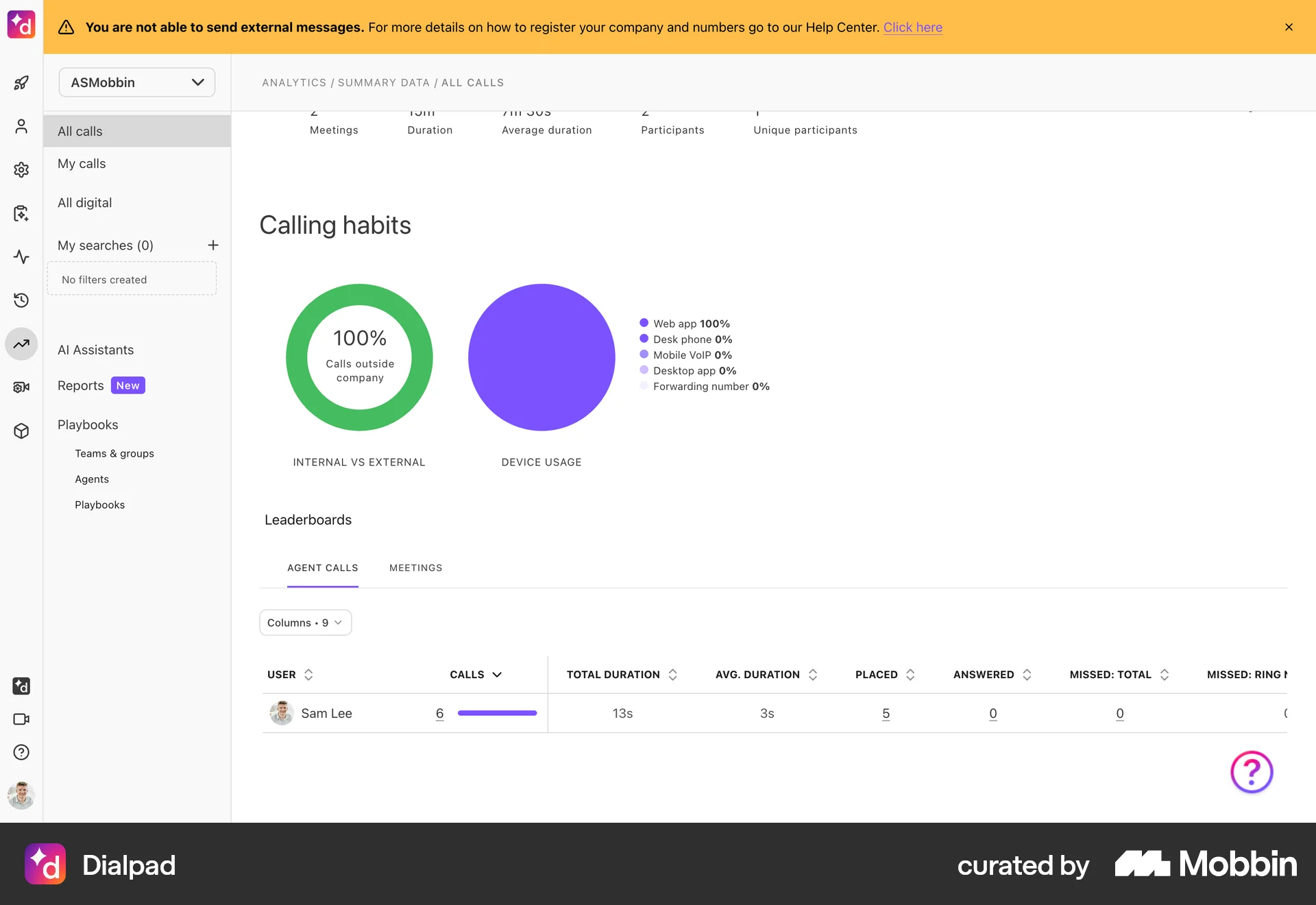1316x905 pixels.
Task: Open the Columns dropdown above the leaderboard
Action: pyautogui.click(x=305, y=623)
